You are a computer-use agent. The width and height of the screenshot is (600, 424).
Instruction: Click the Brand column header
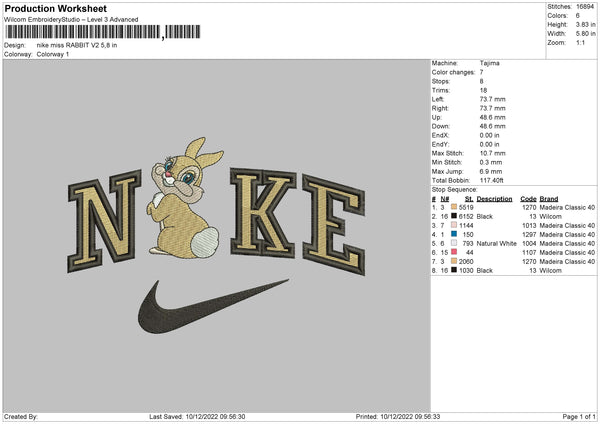[549, 199]
